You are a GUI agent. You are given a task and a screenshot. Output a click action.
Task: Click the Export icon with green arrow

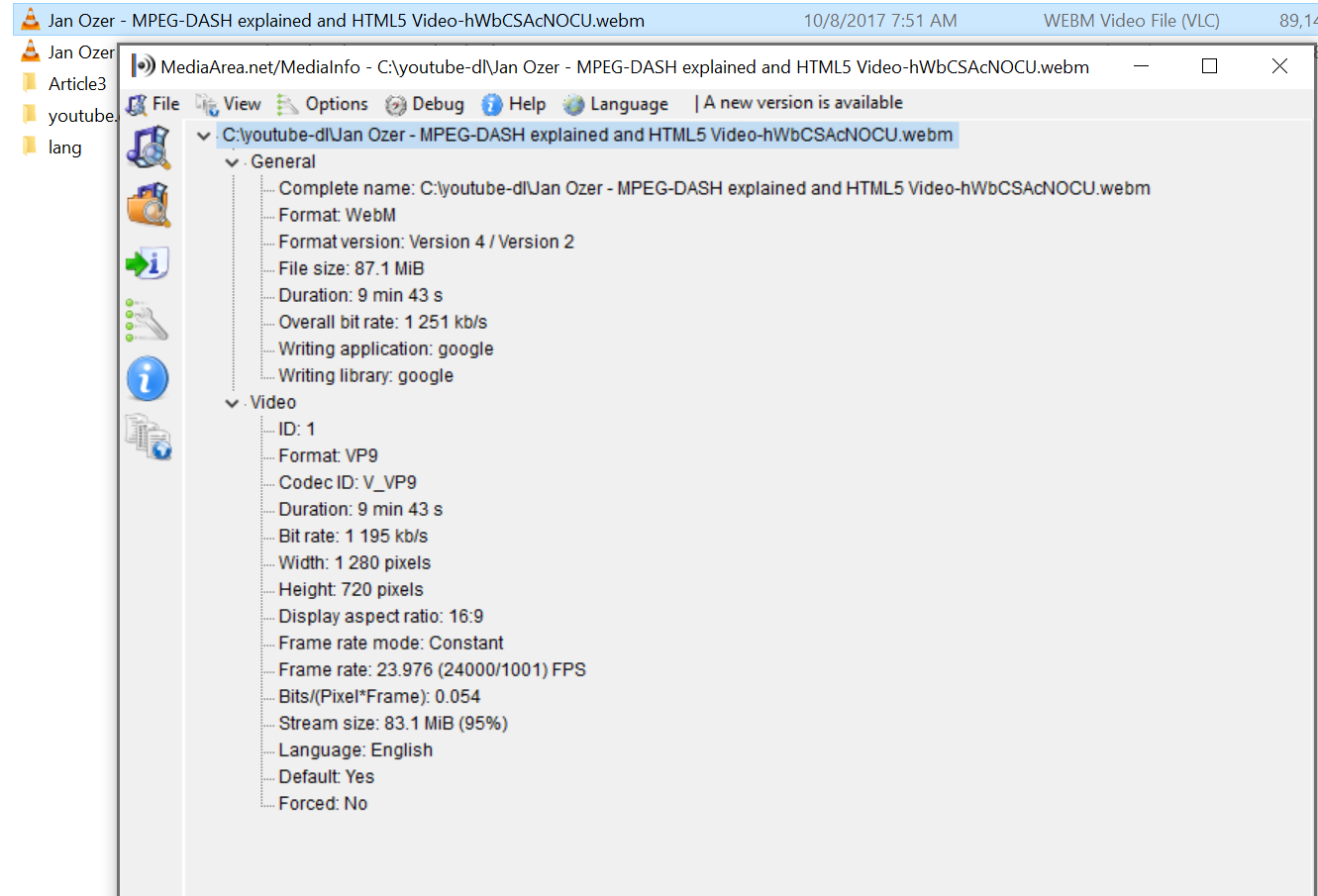coord(148,263)
